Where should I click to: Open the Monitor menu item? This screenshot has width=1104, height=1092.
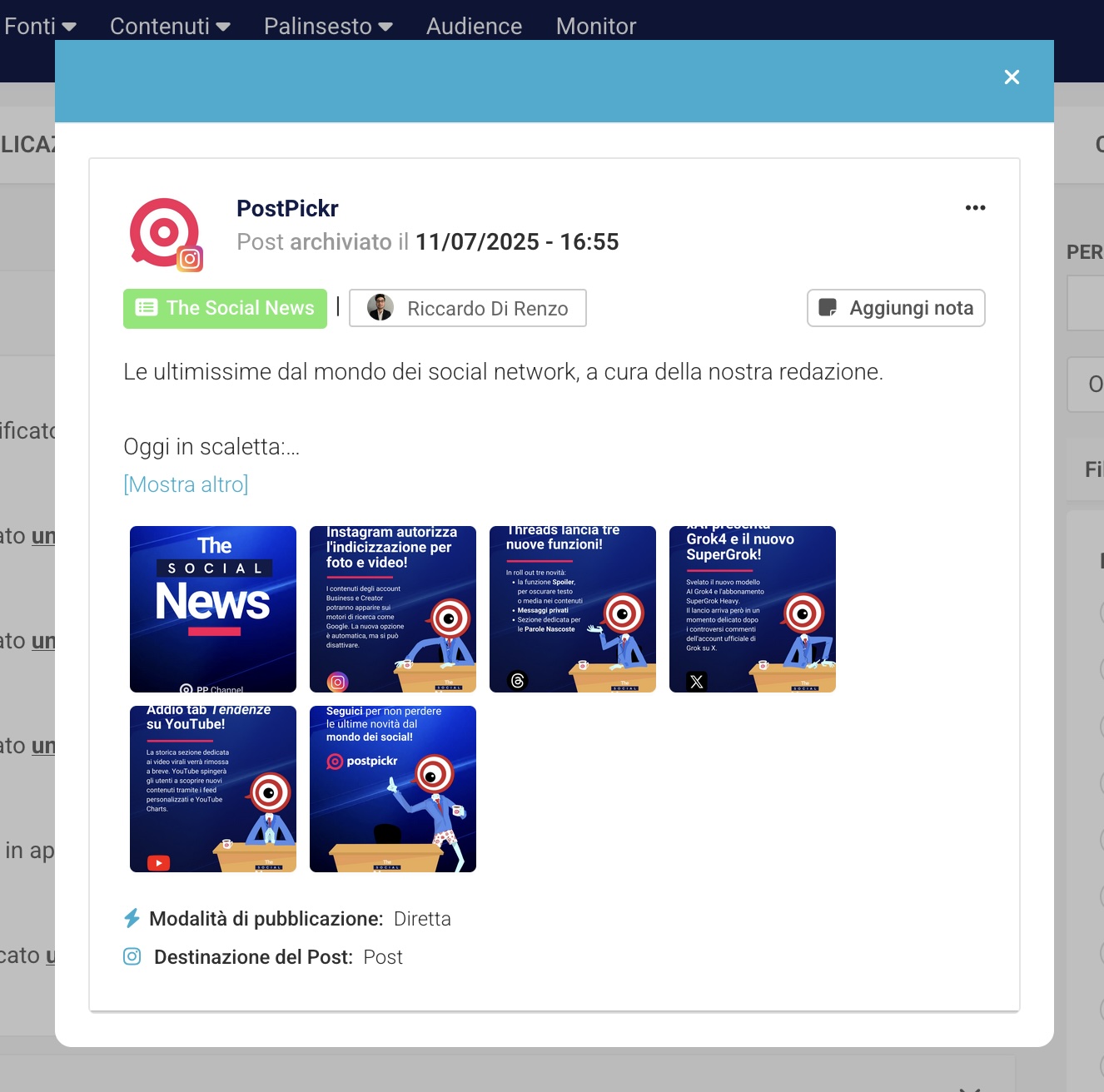[x=596, y=27]
